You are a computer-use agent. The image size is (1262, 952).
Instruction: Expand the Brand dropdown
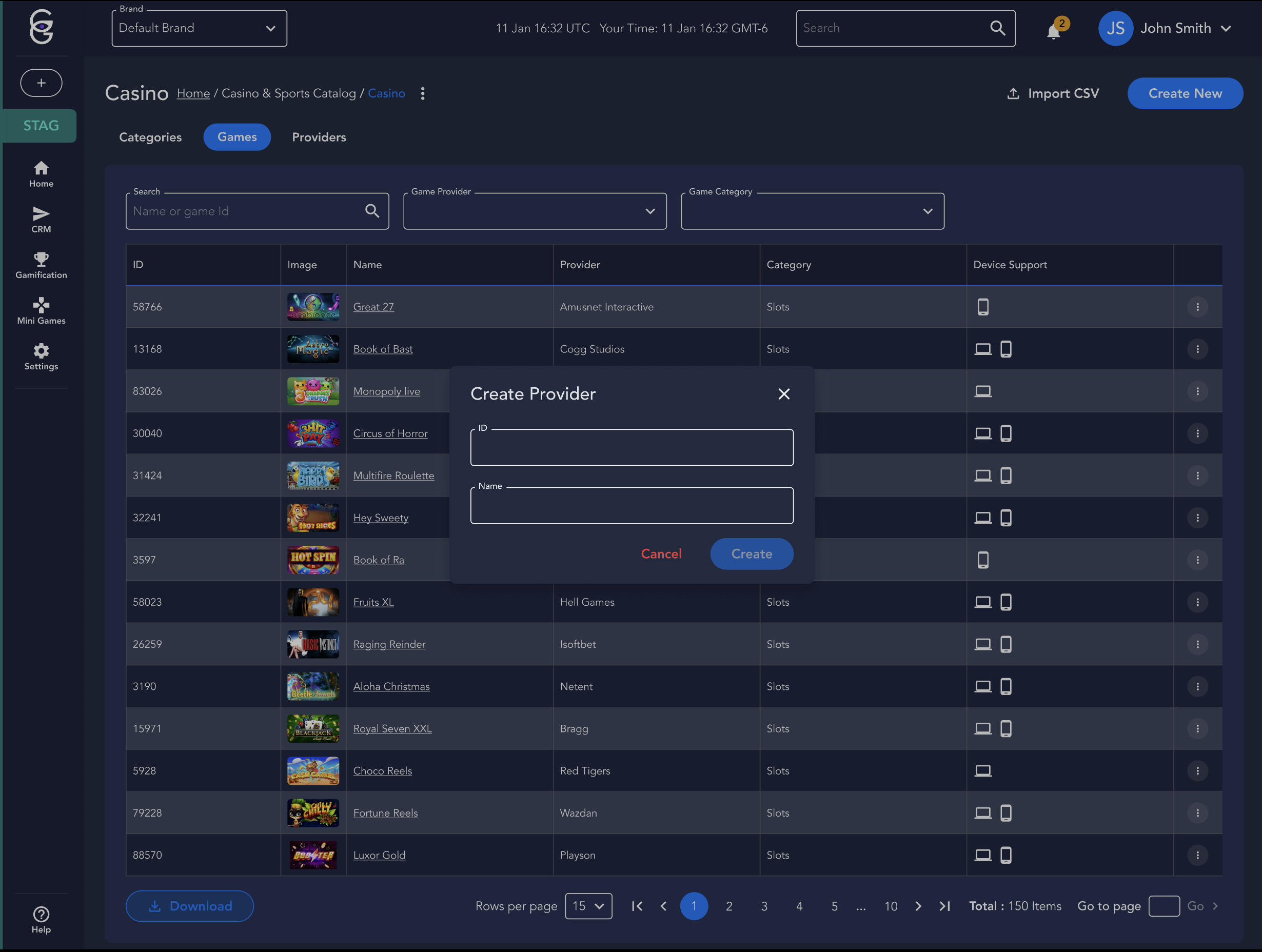point(199,29)
